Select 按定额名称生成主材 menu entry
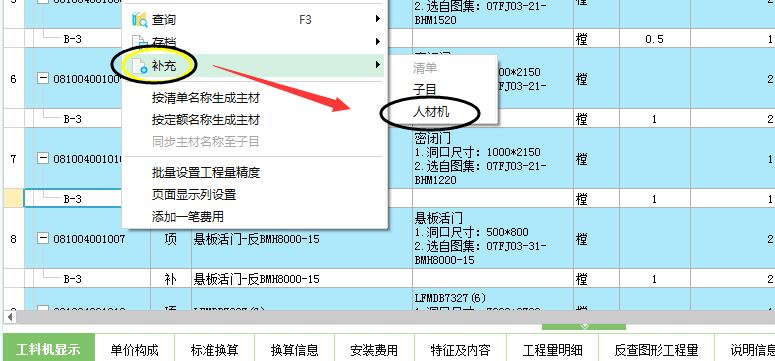This screenshot has width=775, height=361. pos(206,120)
